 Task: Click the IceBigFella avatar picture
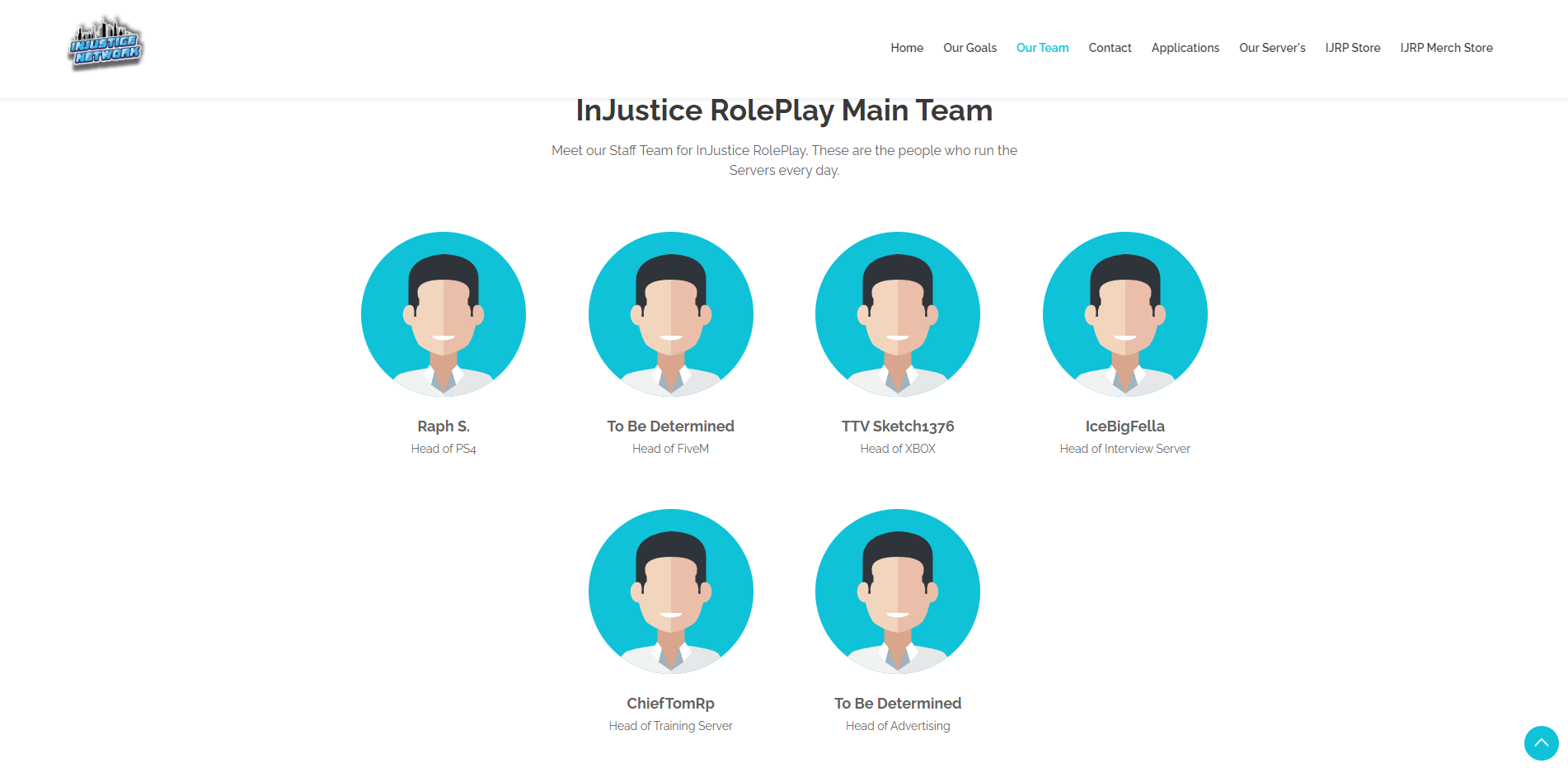1124,314
